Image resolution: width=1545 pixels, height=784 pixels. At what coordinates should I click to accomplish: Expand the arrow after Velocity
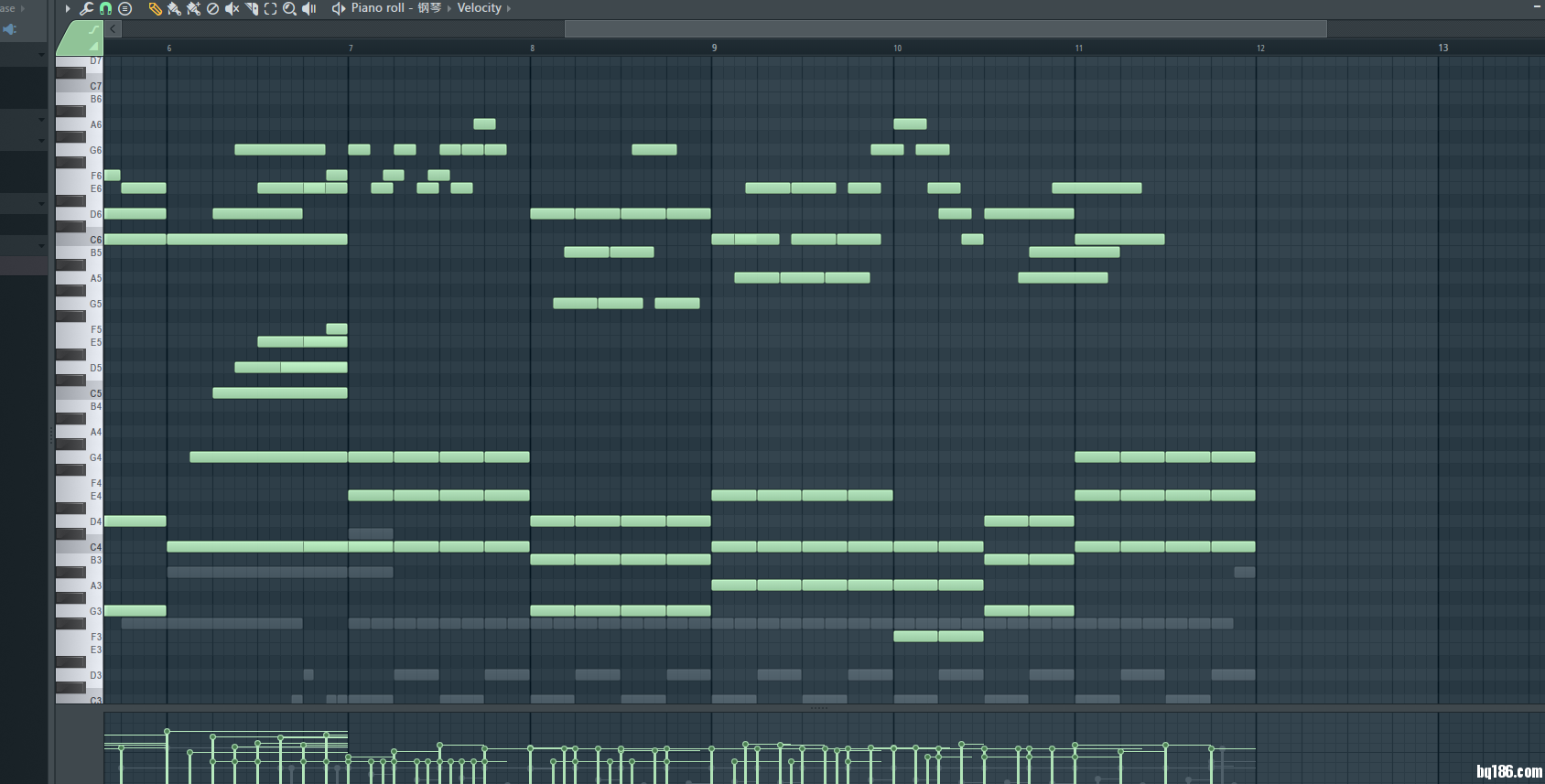tap(509, 8)
